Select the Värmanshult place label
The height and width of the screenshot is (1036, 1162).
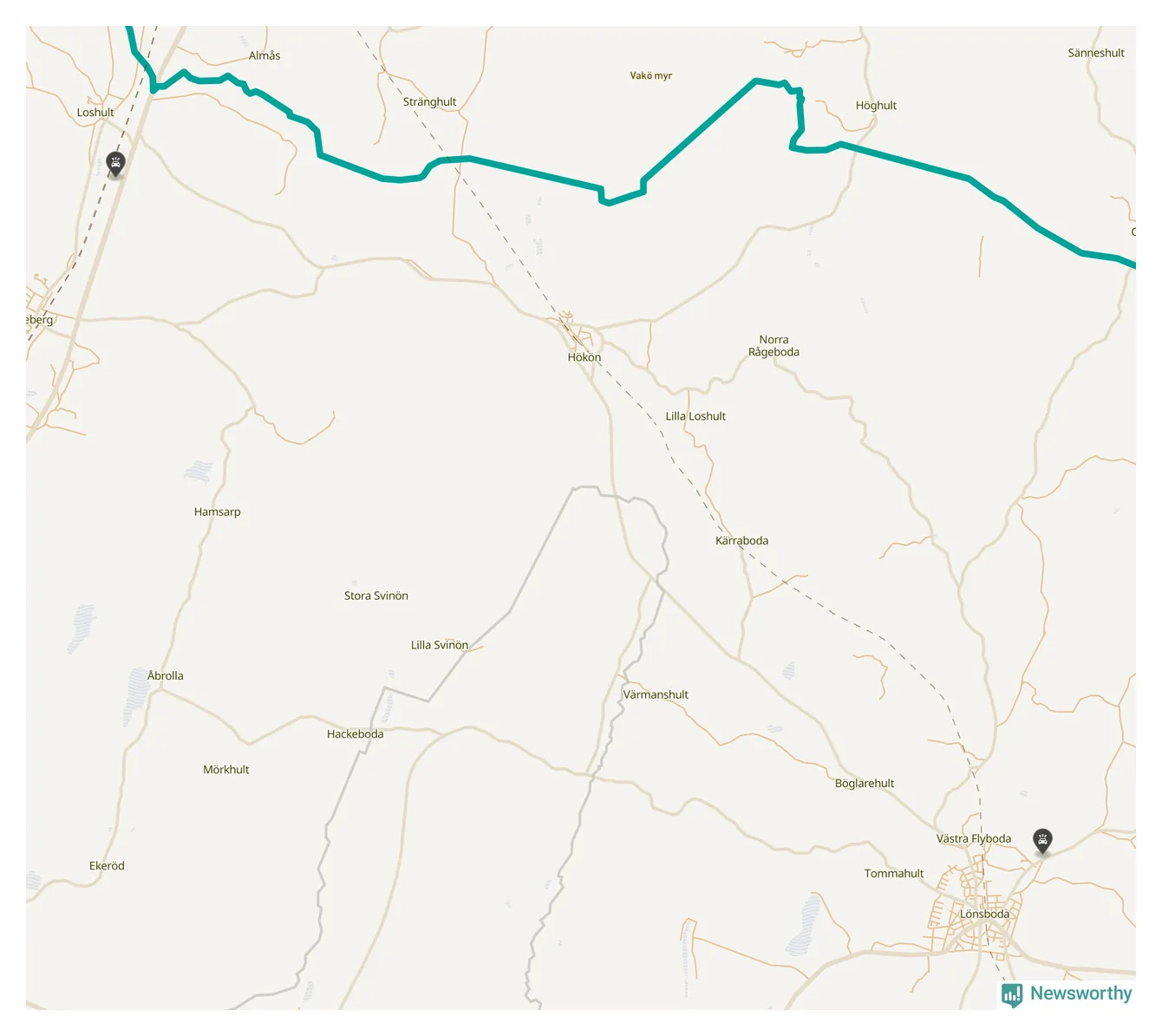click(656, 694)
